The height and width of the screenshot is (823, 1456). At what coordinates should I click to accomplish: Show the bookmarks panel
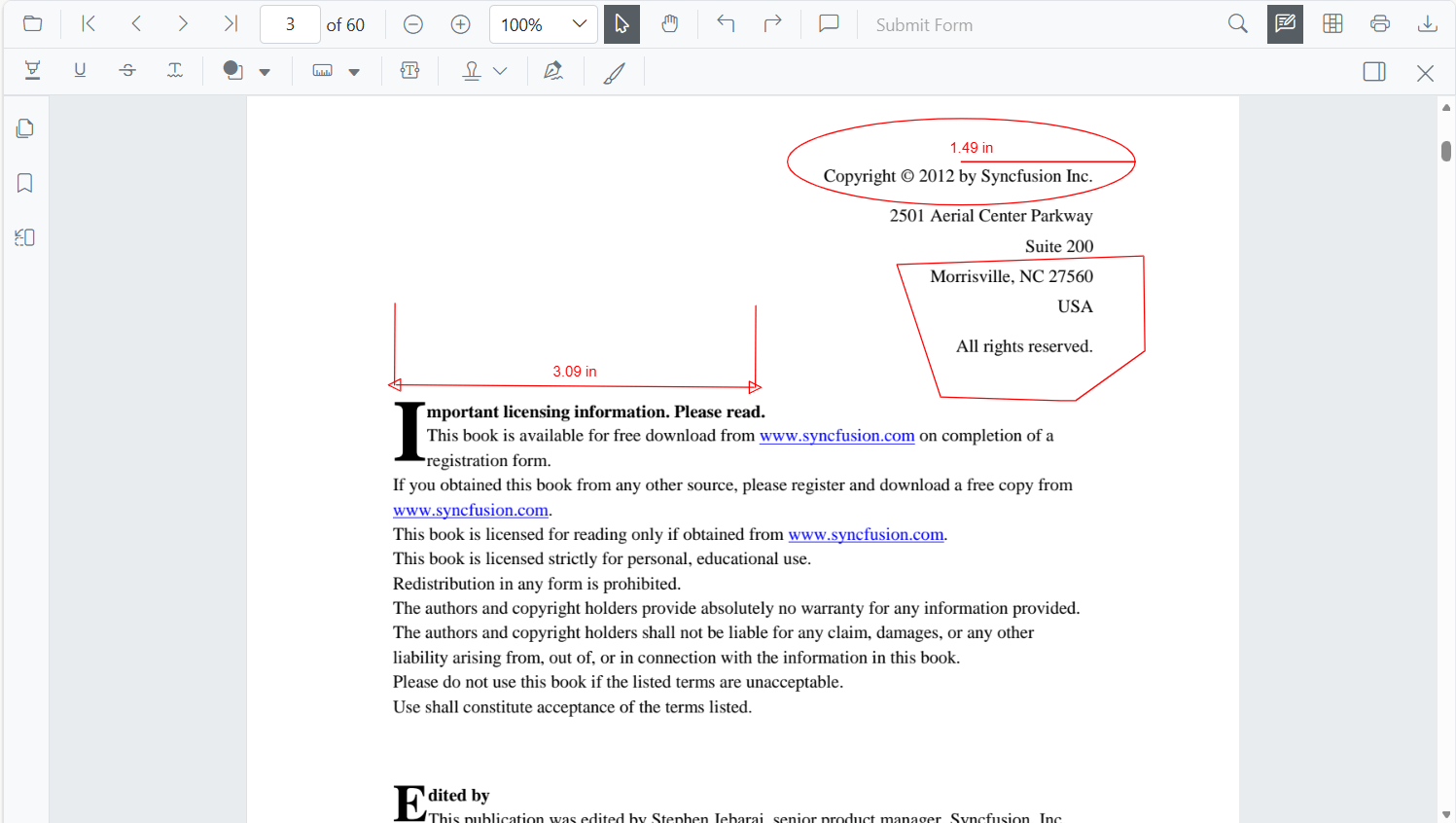click(x=23, y=182)
